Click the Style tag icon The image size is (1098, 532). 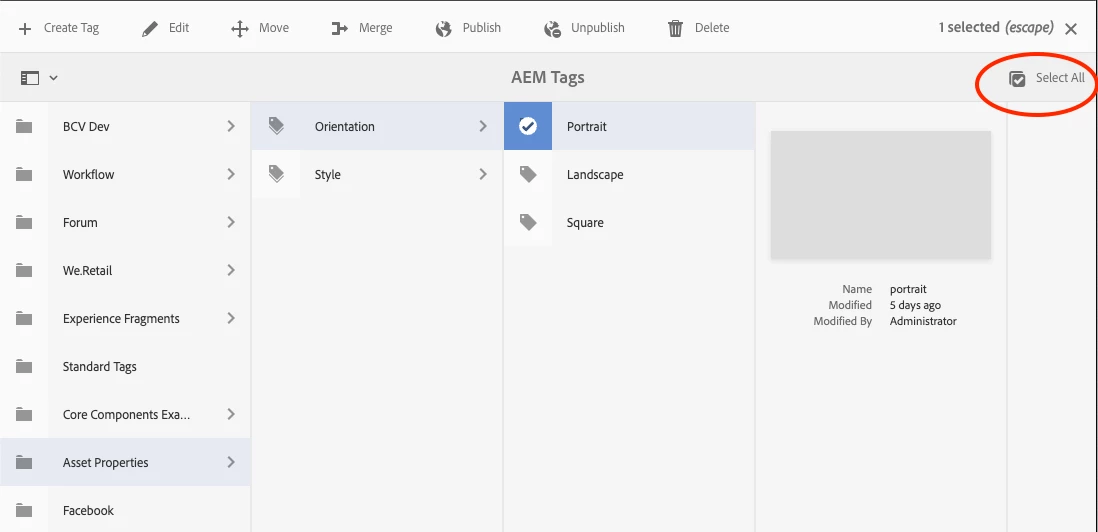tap(276, 174)
